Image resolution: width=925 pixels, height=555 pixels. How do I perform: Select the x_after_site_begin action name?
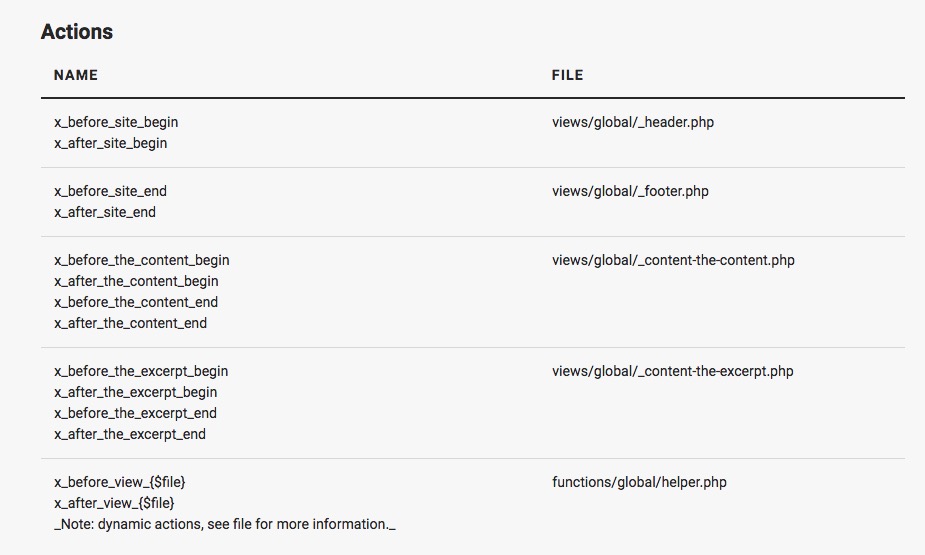(x=111, y=143)
